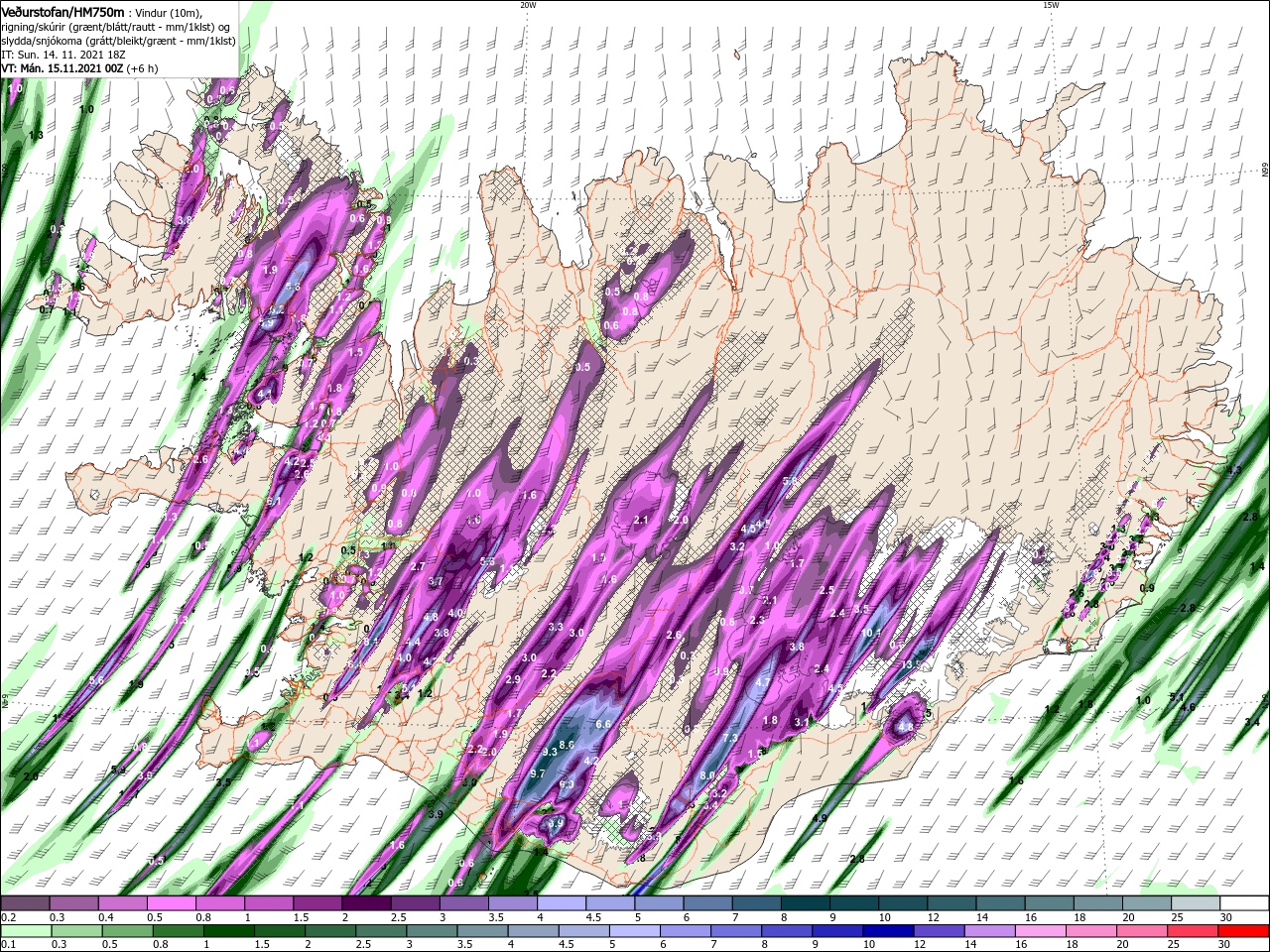Click rain legend swatch between 5 and 6
This screenshot has height=952, width=1270.
point(635,931)
